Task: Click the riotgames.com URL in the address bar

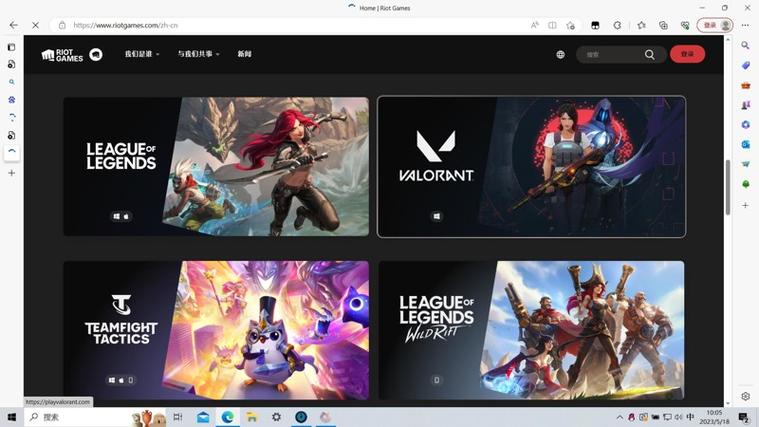Action: point(125,25)
